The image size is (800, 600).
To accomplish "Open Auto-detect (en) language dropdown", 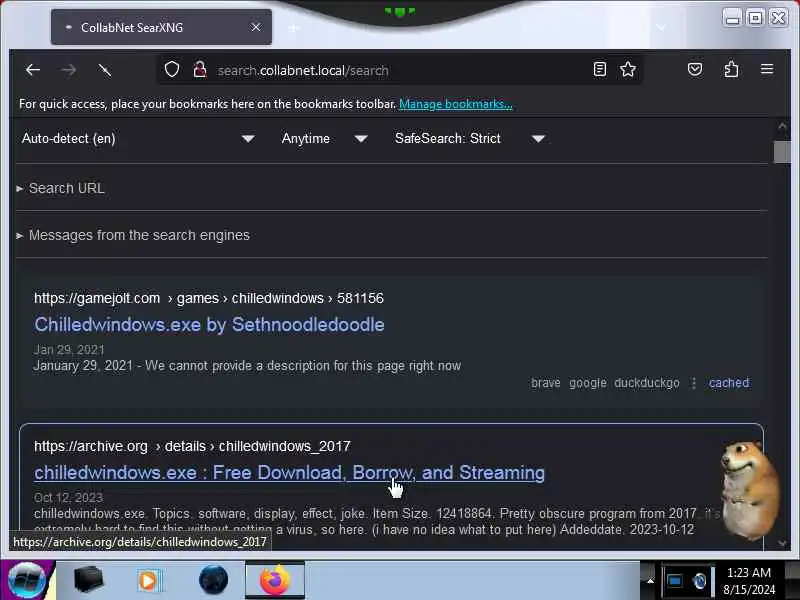I will click(x=138, y=139).
